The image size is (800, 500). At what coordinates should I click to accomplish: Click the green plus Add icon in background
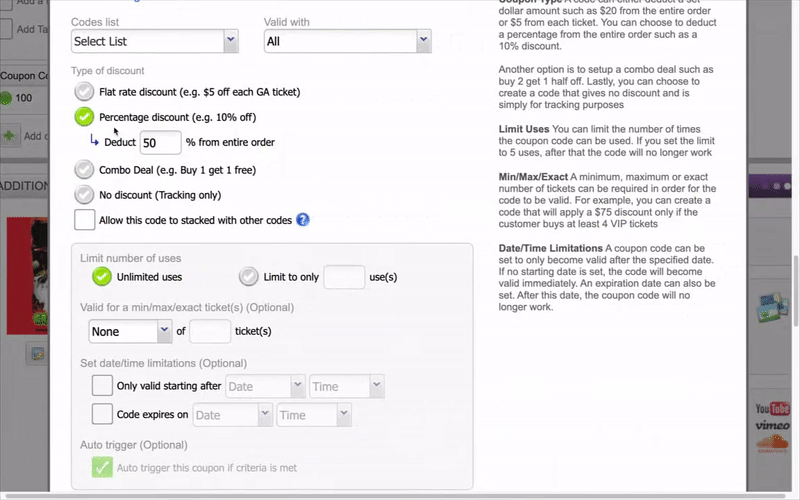coord(9,136)
